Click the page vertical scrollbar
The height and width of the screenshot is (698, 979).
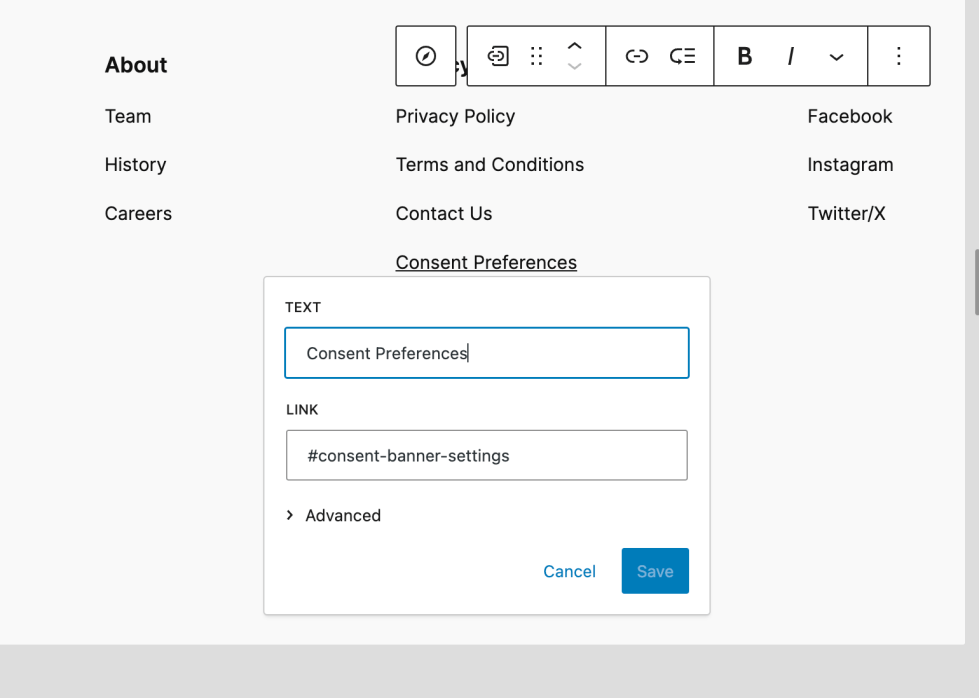pos(976,282)
